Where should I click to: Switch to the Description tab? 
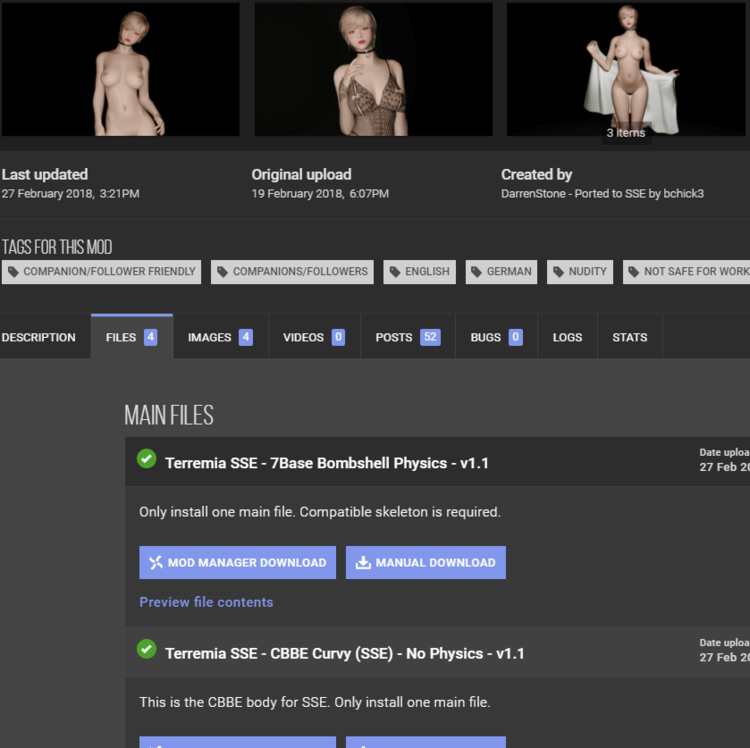pyautogui.click(x=45, y=337)
